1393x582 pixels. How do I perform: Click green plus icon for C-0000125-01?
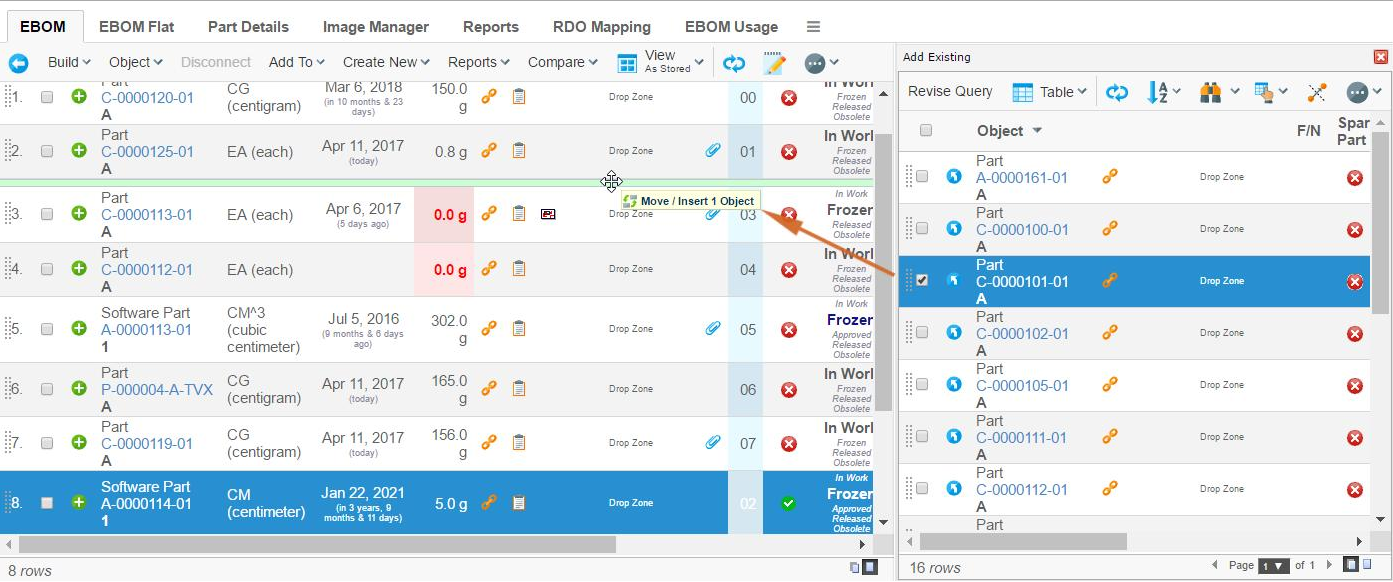[x=79, y=151]
